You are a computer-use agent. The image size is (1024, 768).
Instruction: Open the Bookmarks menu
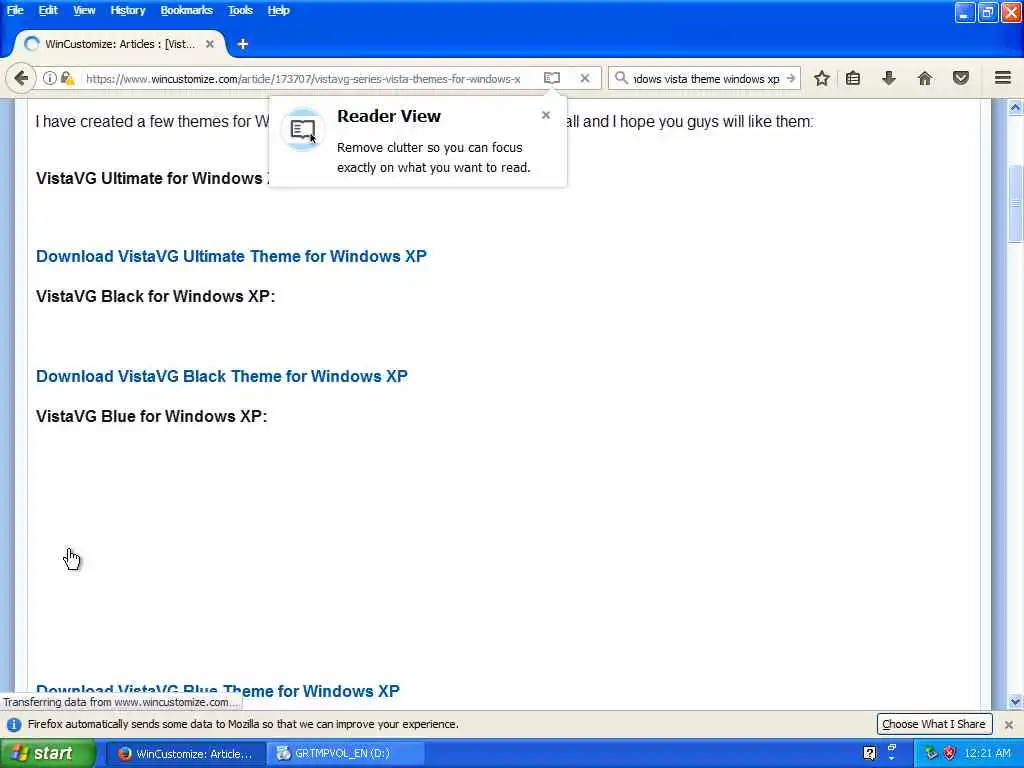pyautogui.click(x=186, y=10)
